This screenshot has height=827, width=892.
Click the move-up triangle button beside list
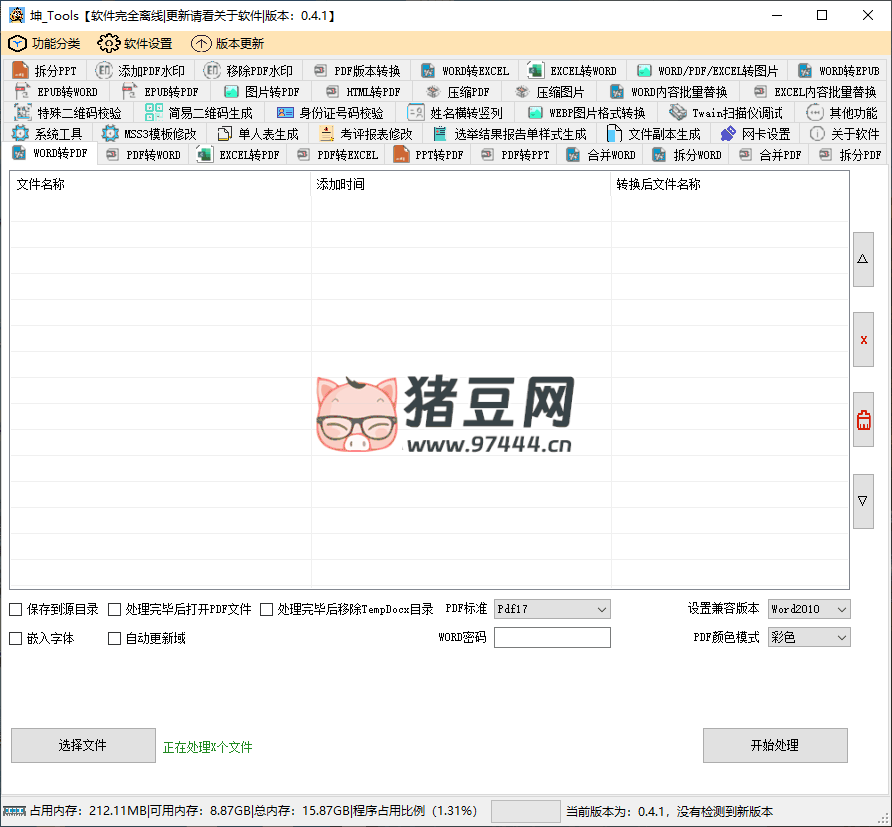(x=863, y=259)
